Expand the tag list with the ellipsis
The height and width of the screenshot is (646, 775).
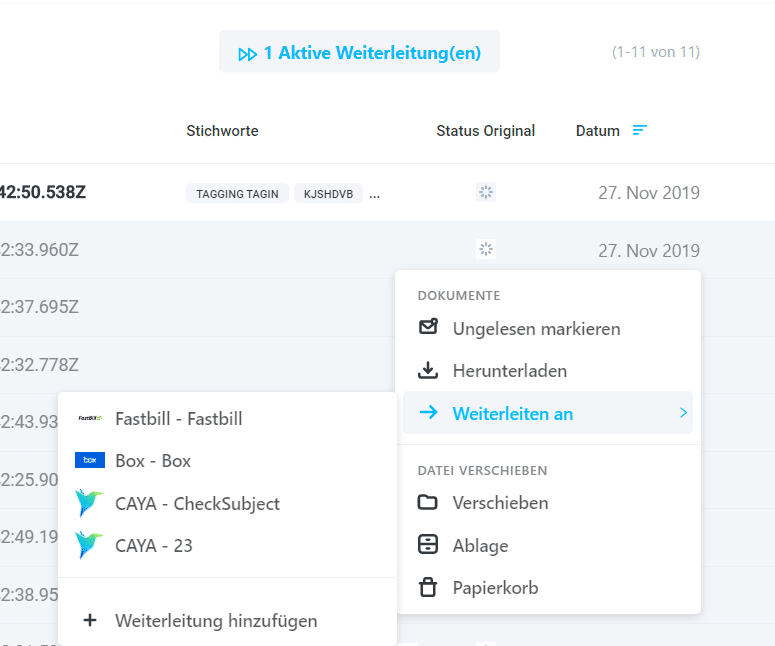374,195
